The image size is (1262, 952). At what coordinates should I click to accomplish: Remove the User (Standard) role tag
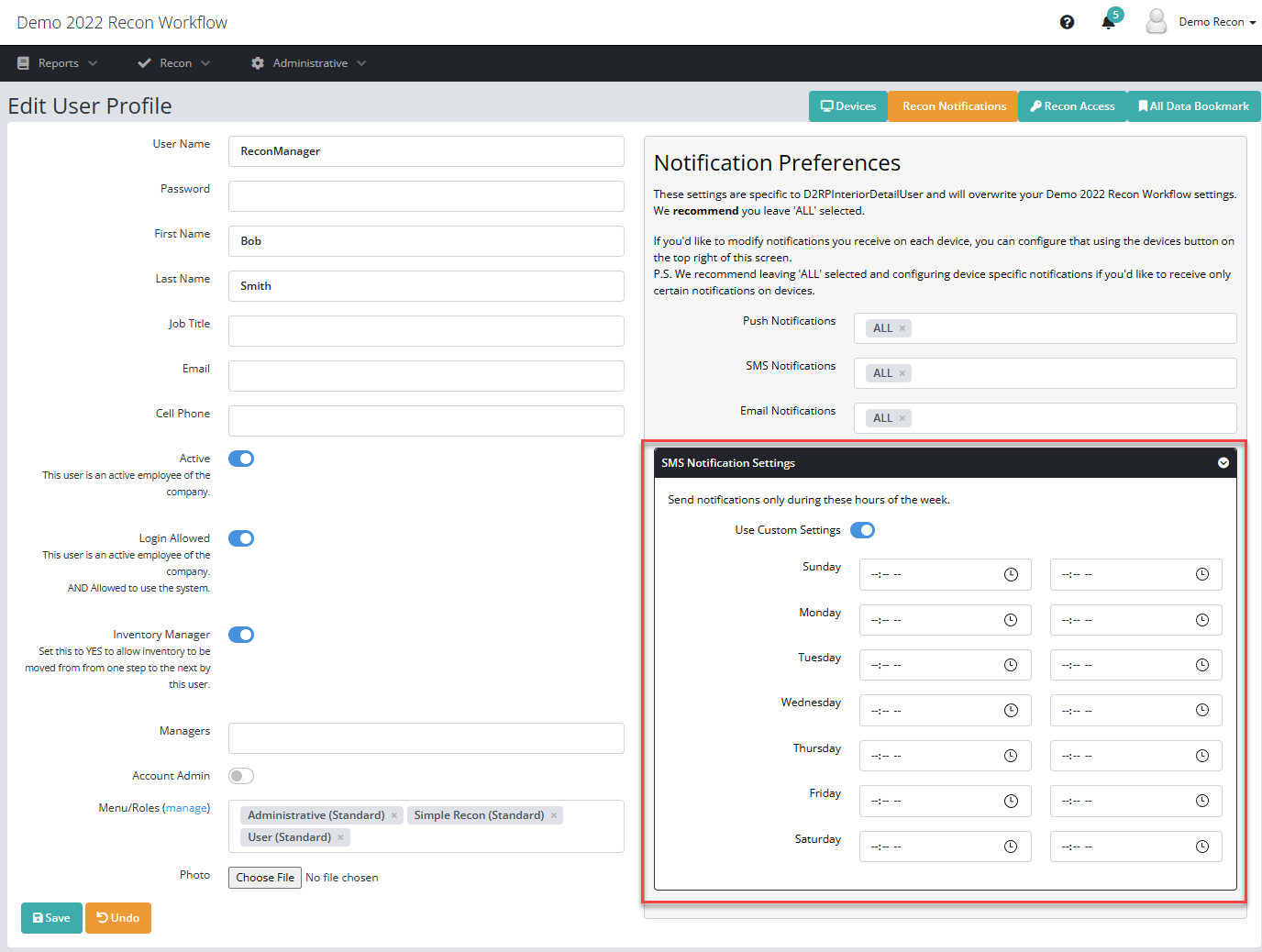tap(340, 837)
